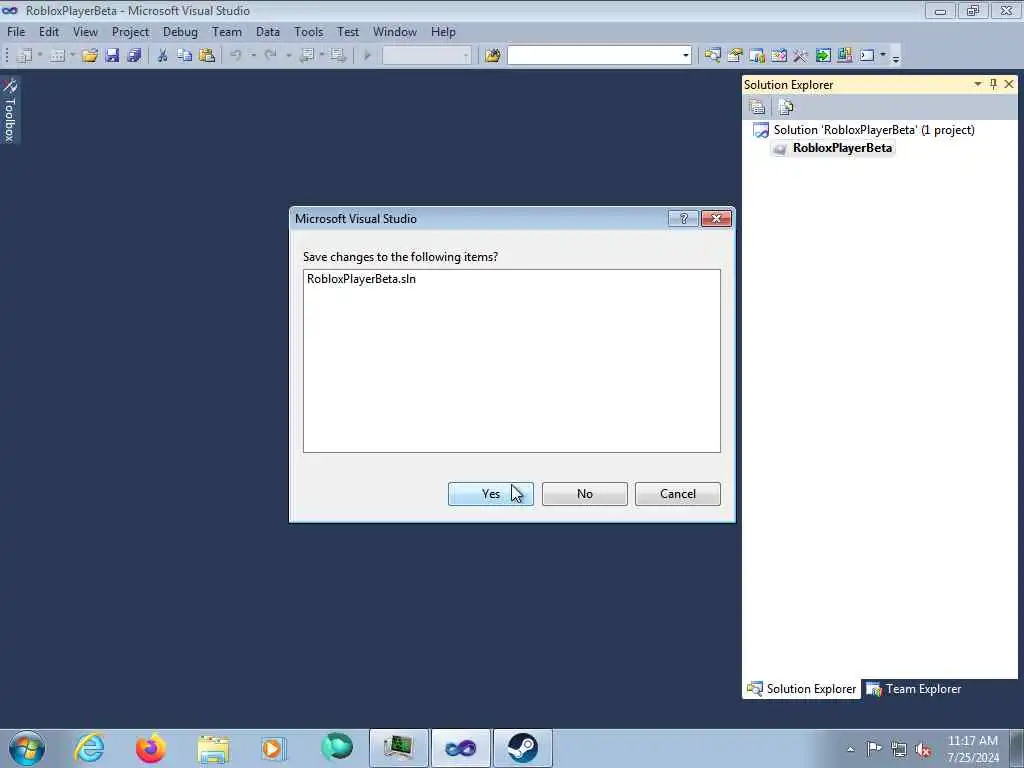Open the Add New Item dropdown arrow

click(72, 56)
